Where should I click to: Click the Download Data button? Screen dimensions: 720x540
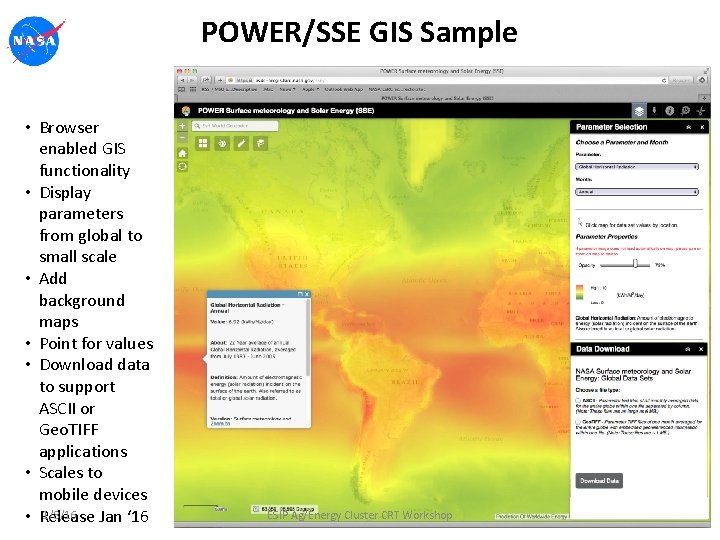599,481
